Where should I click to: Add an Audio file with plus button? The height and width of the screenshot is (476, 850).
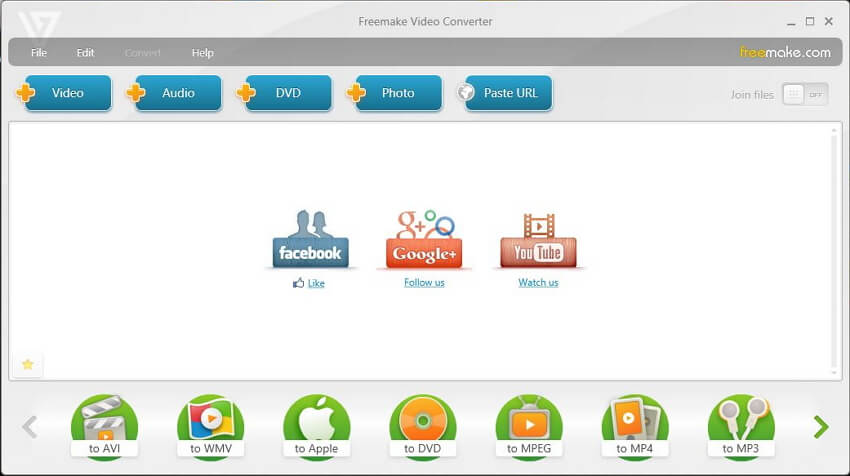pyautogui.click(x=174, y=93)
